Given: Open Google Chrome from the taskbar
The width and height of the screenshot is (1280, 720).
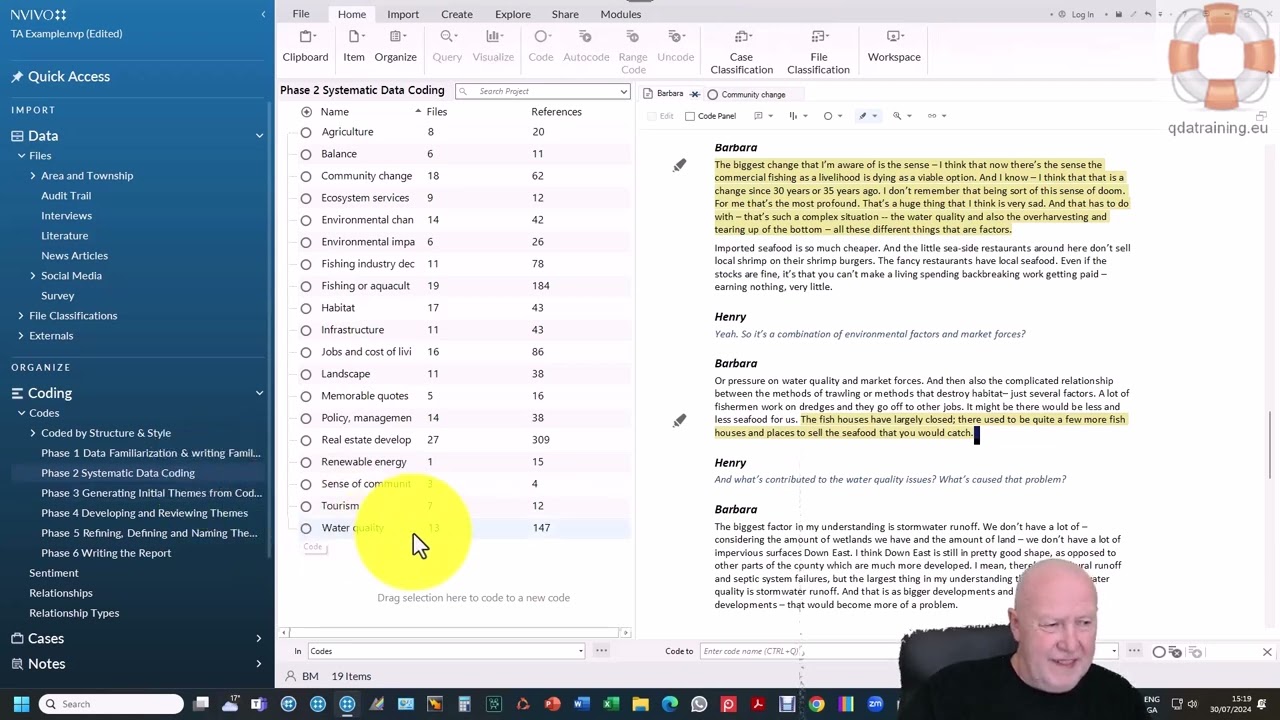Looking at the screenshot, I should click(x=817, y=704).
